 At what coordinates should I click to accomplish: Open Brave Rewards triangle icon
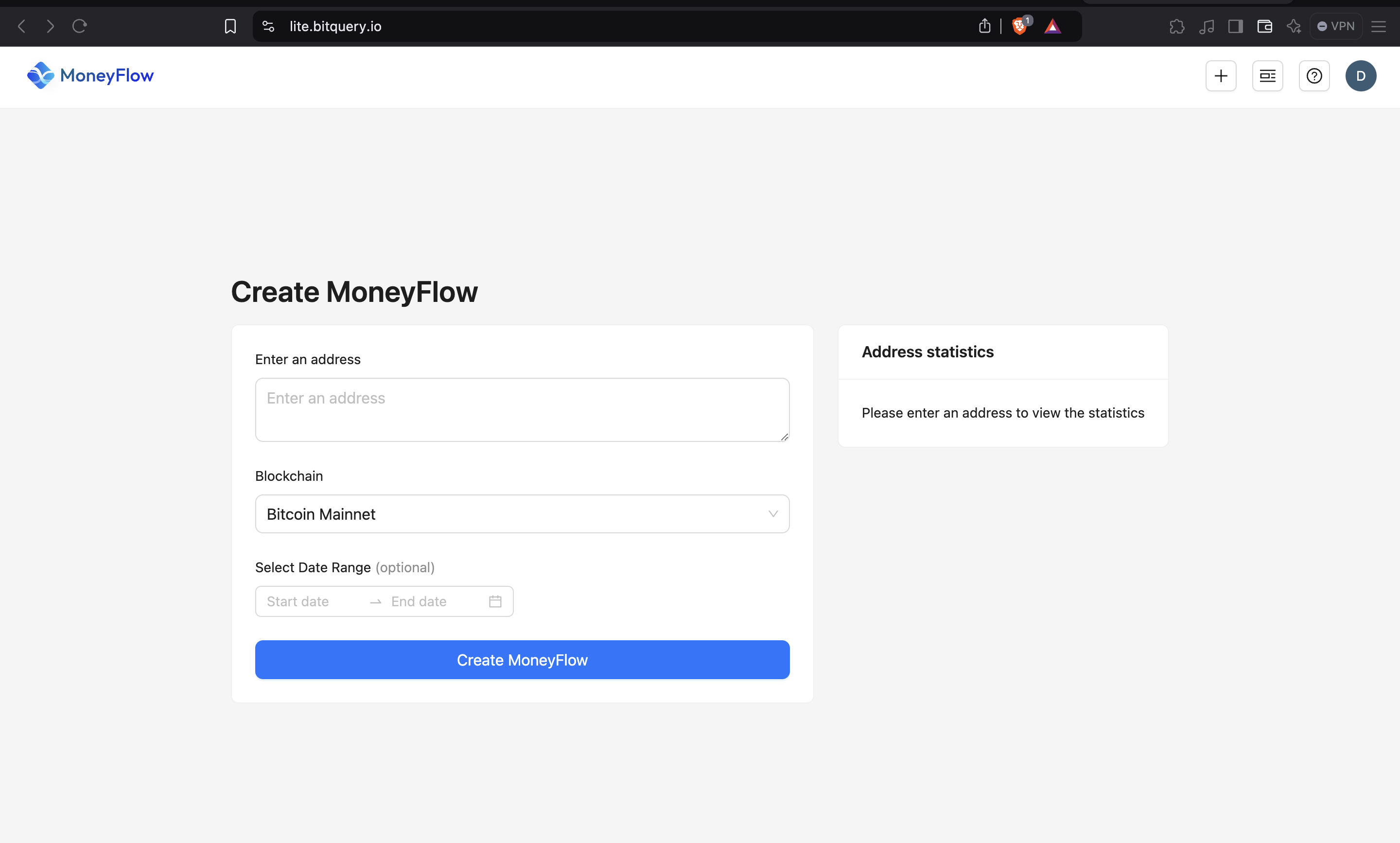(1052, 26)
